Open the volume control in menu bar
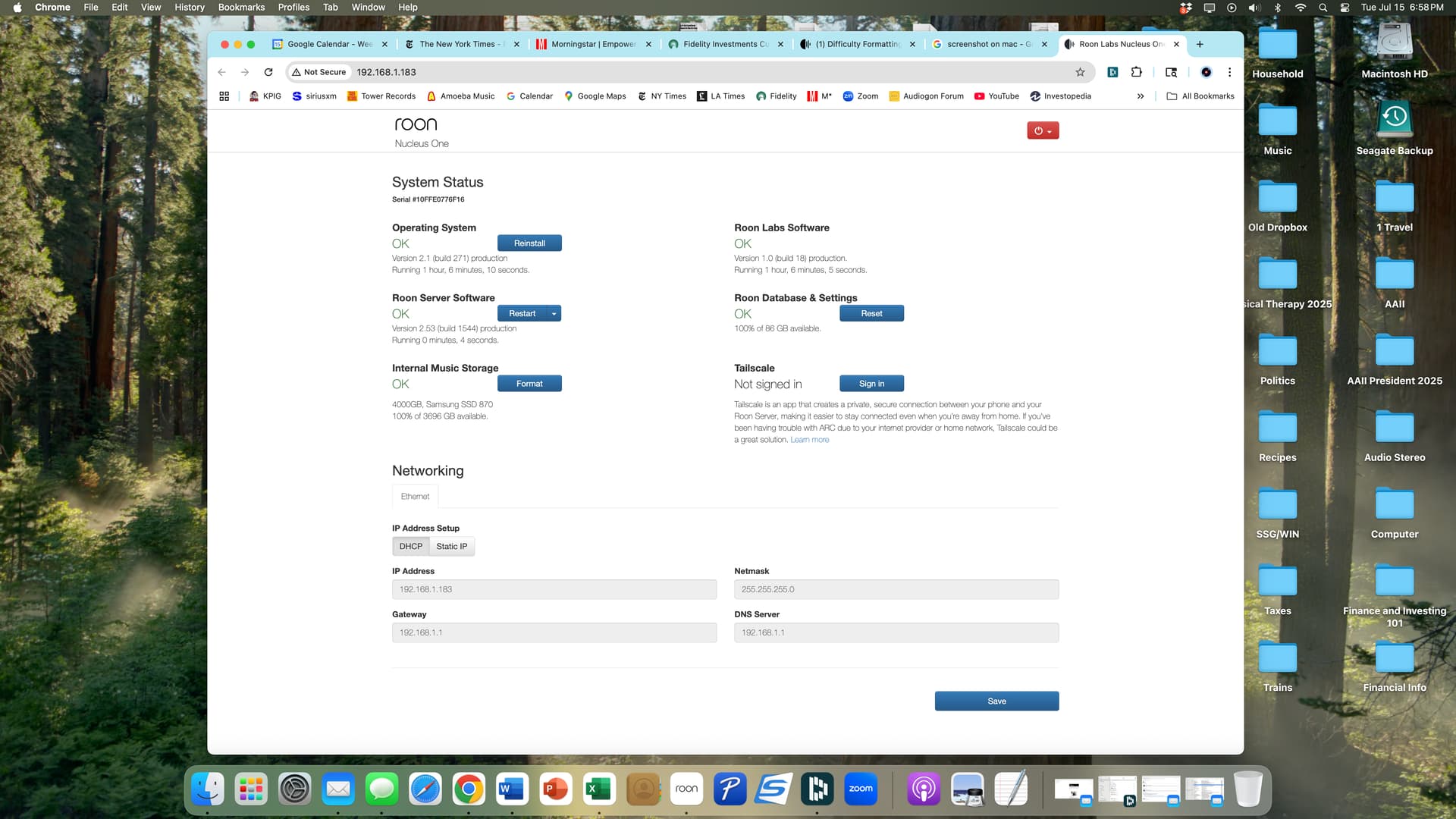Viewport: 1456px width, 819px height. (1254, 8)
